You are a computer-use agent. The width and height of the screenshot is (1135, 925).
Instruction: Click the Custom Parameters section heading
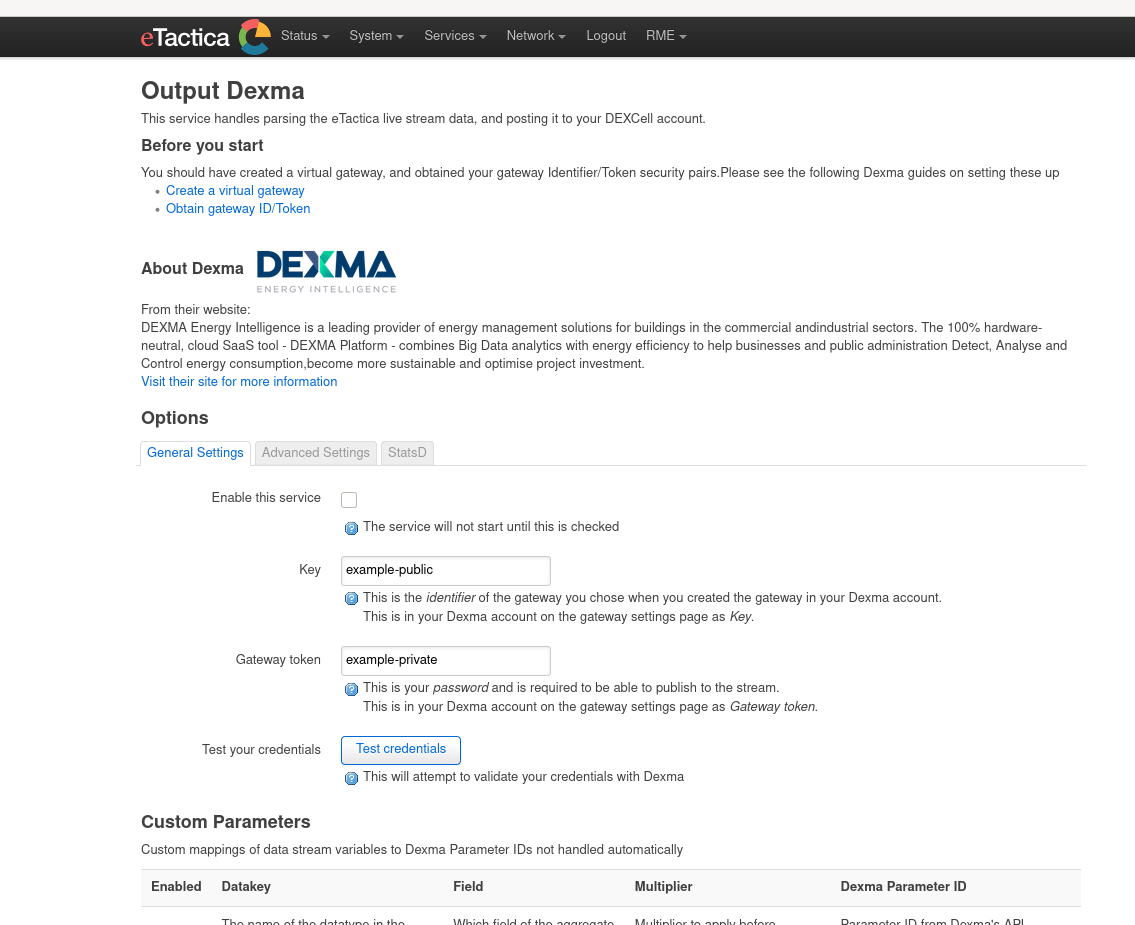click(x=226, y=822)
